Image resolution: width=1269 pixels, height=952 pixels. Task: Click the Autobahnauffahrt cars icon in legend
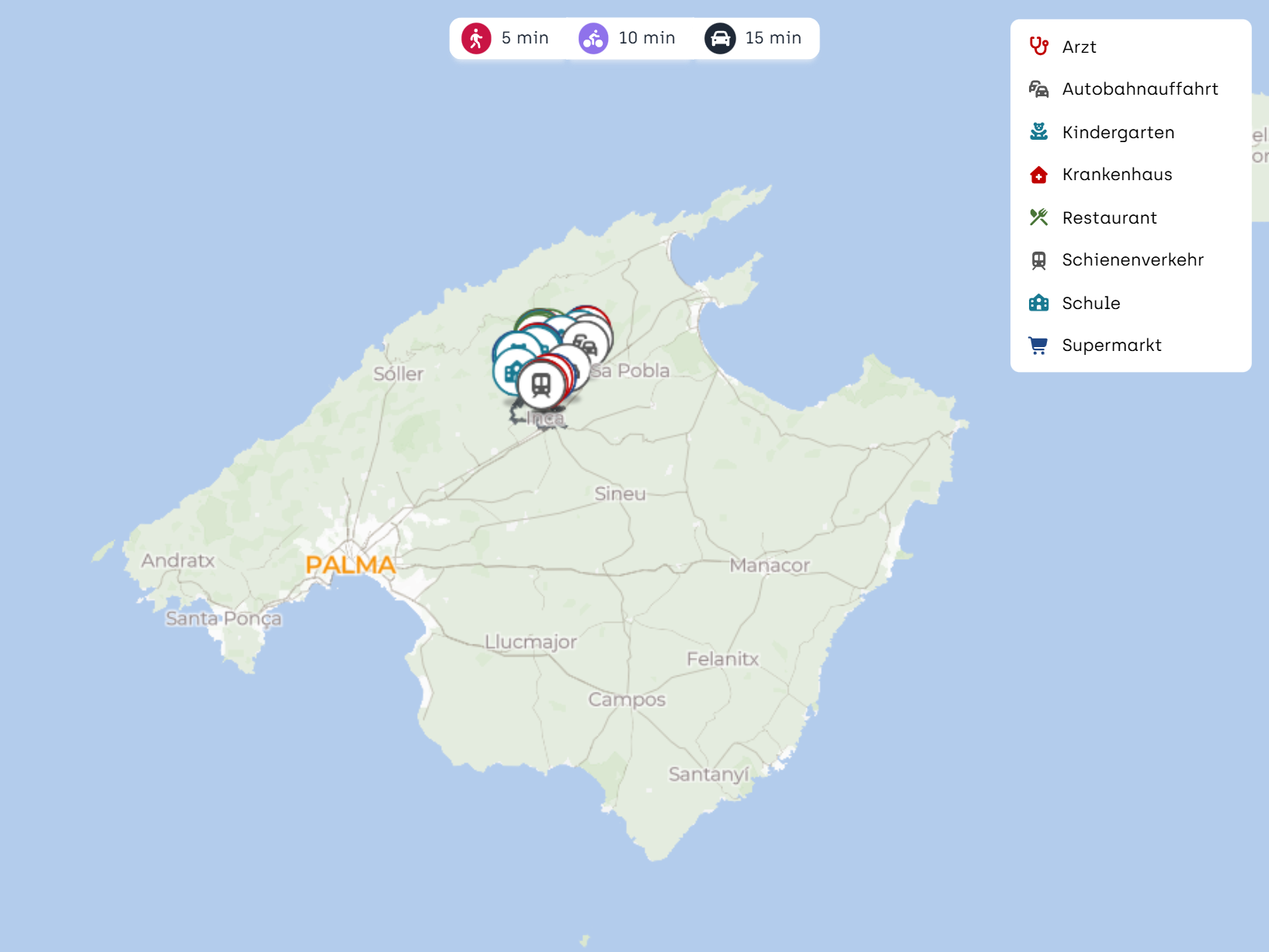[x=1038, y=89]
